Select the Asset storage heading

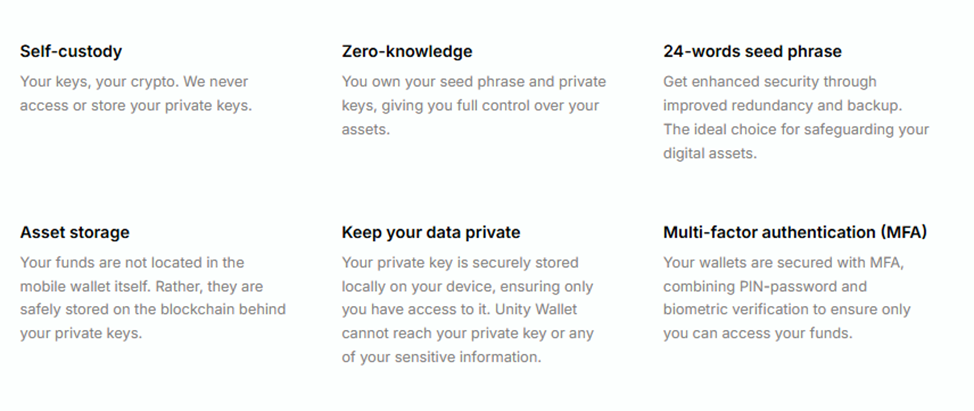coord(75,233)
